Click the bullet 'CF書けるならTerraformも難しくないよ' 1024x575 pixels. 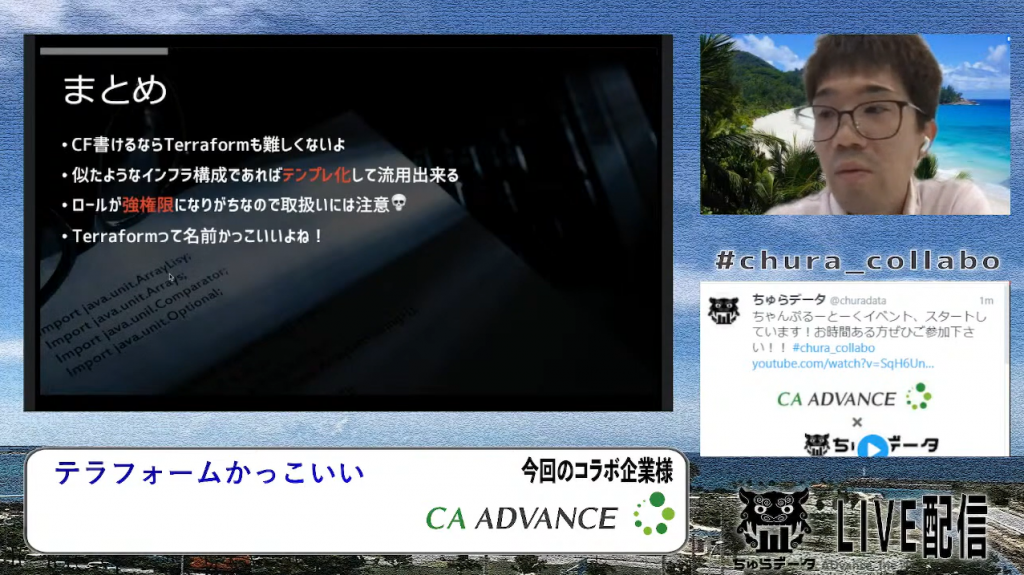(x=208, y=144)
